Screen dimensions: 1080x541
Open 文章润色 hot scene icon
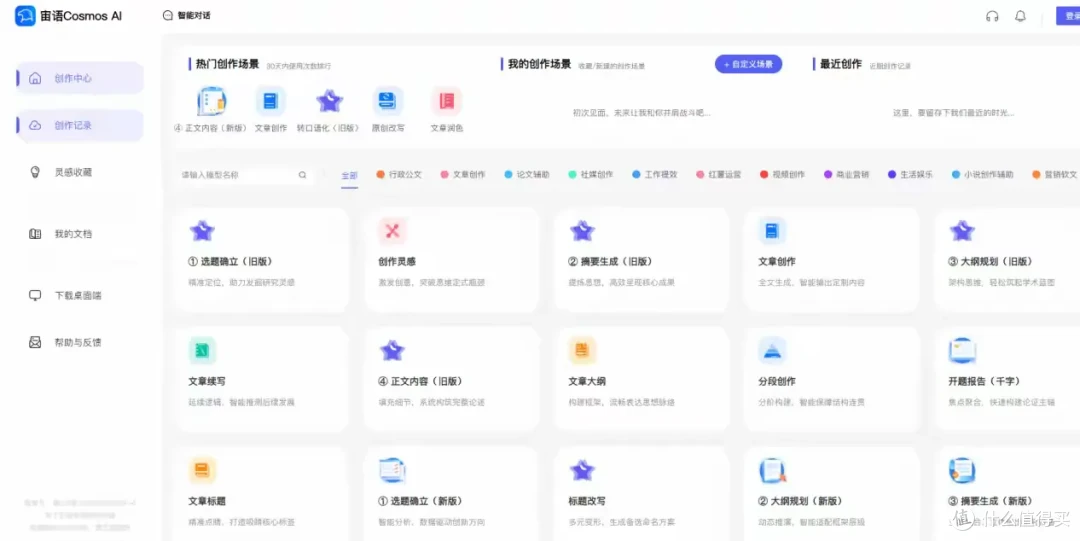(446, 101)
